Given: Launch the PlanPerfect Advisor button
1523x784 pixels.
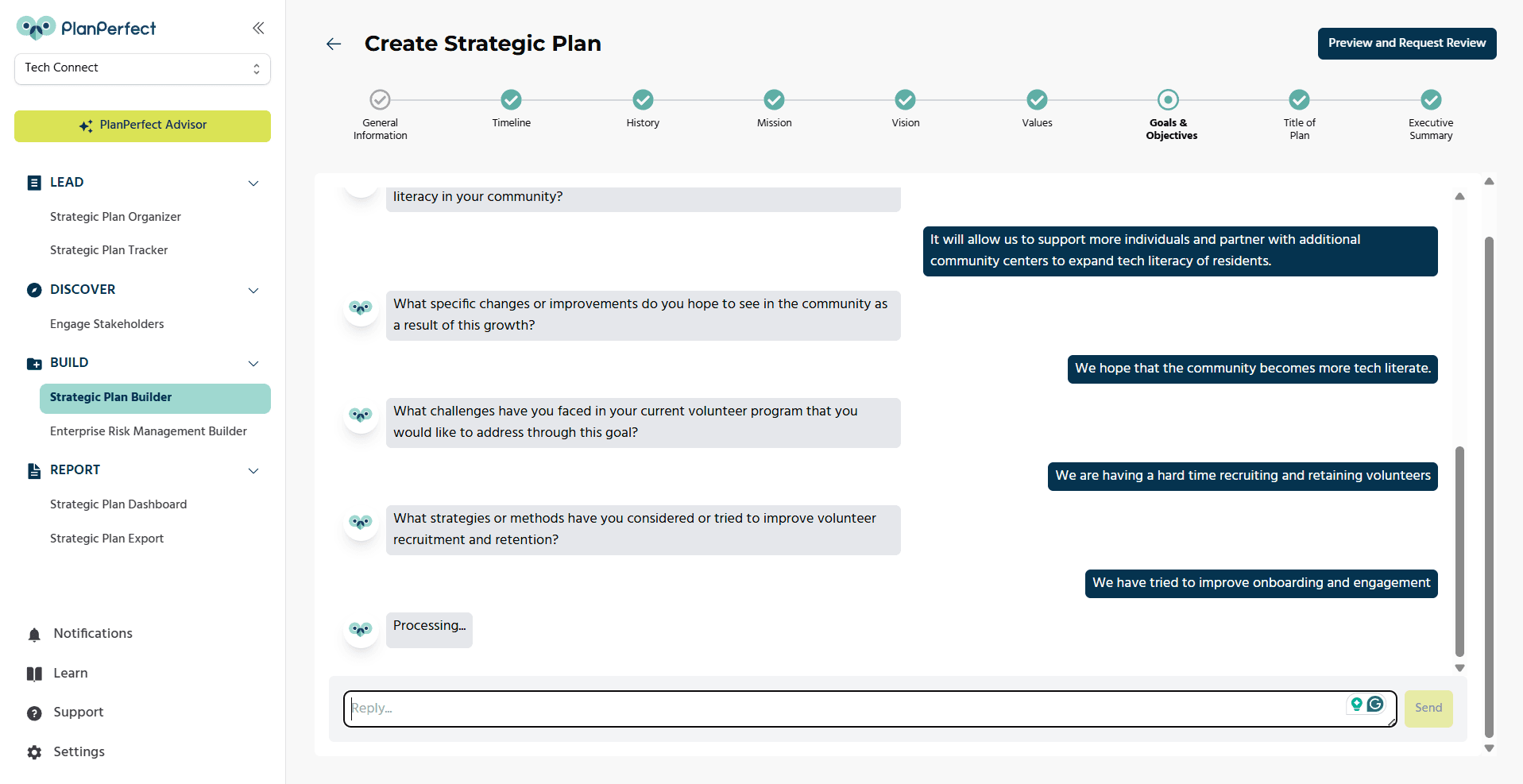Looking at the screenshot, I should (142, 126).
